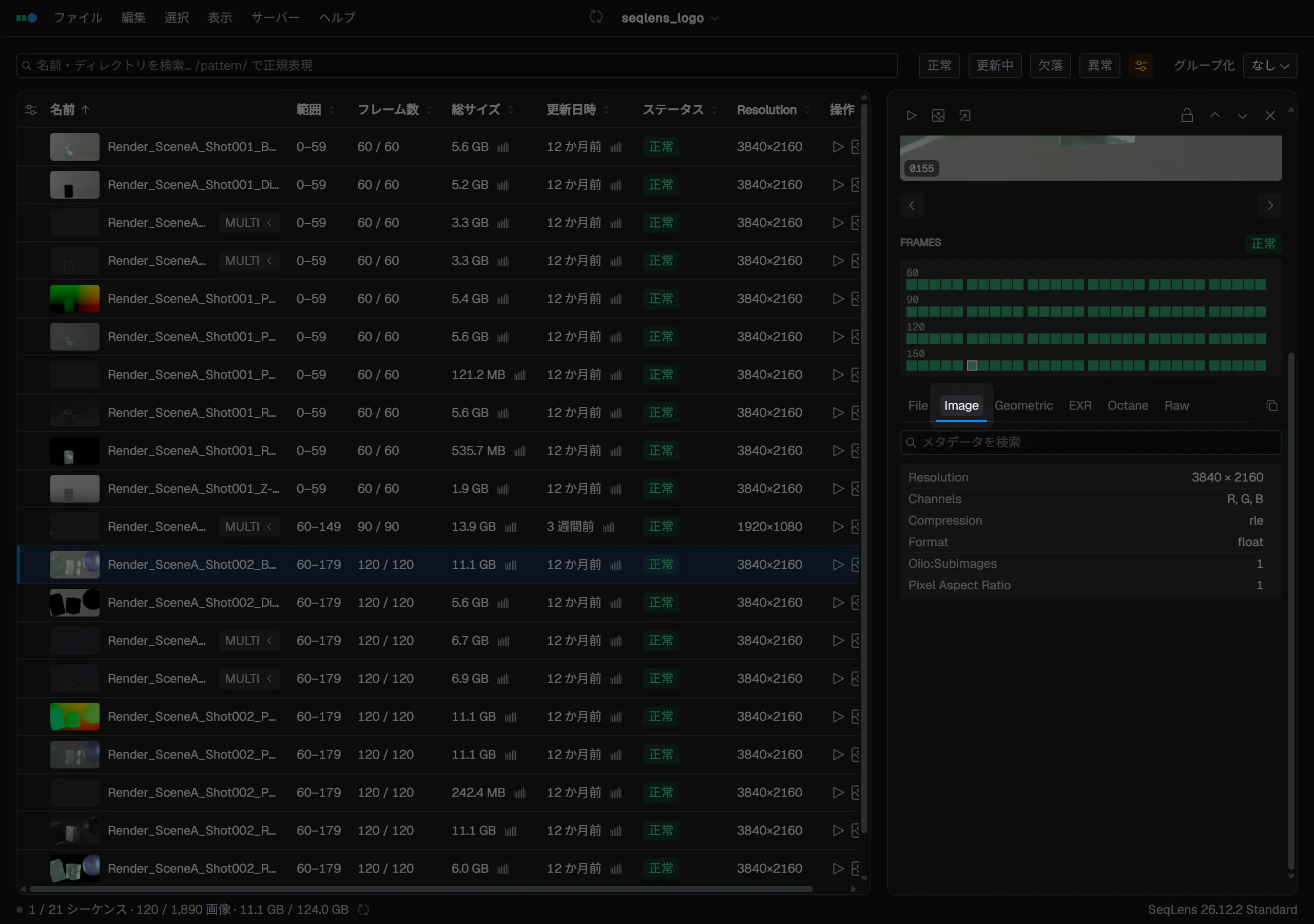The width and height of the screenshot is (1314, 924).
Task: Click size histogram icon beside 242.4 MB
Action: (519, 793)
